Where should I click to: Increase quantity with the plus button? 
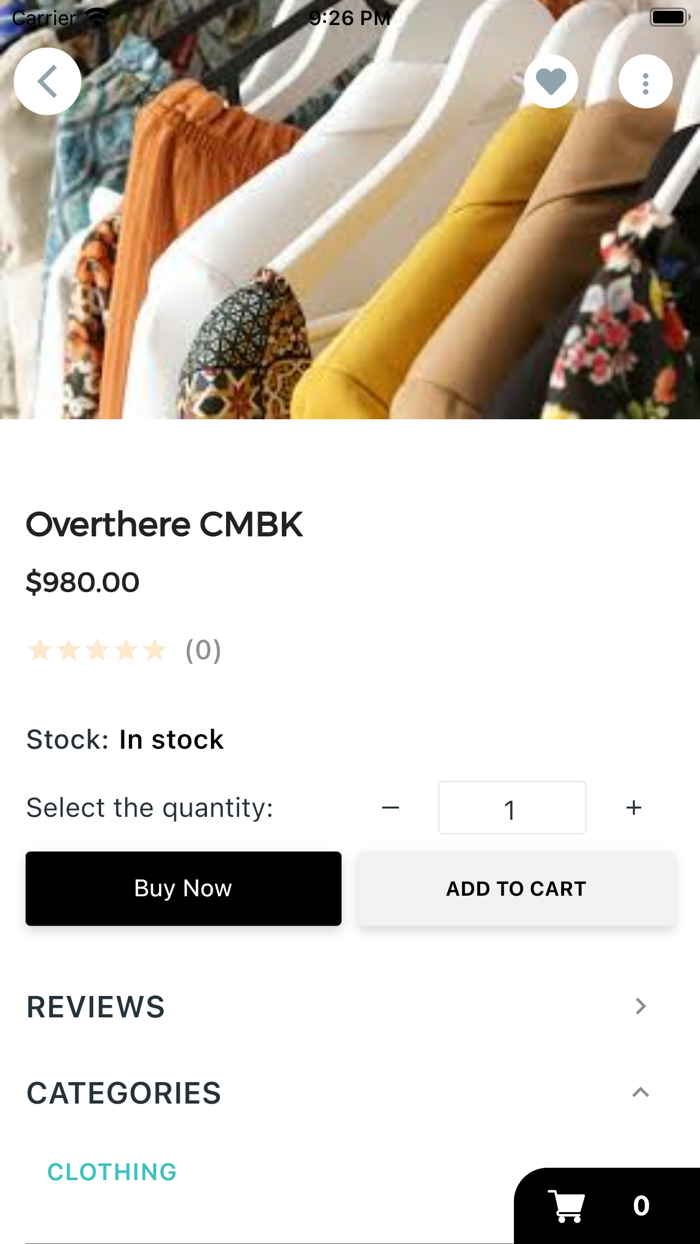[633, 808]
